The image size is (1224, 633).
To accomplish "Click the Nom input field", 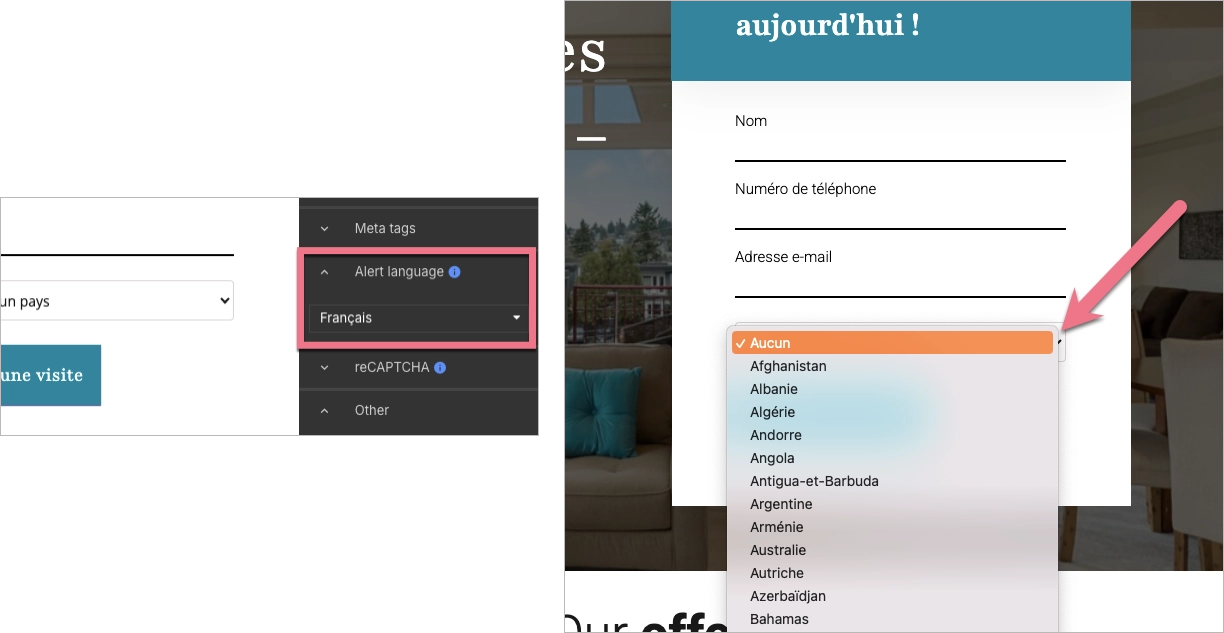I will tap(900, 146).
